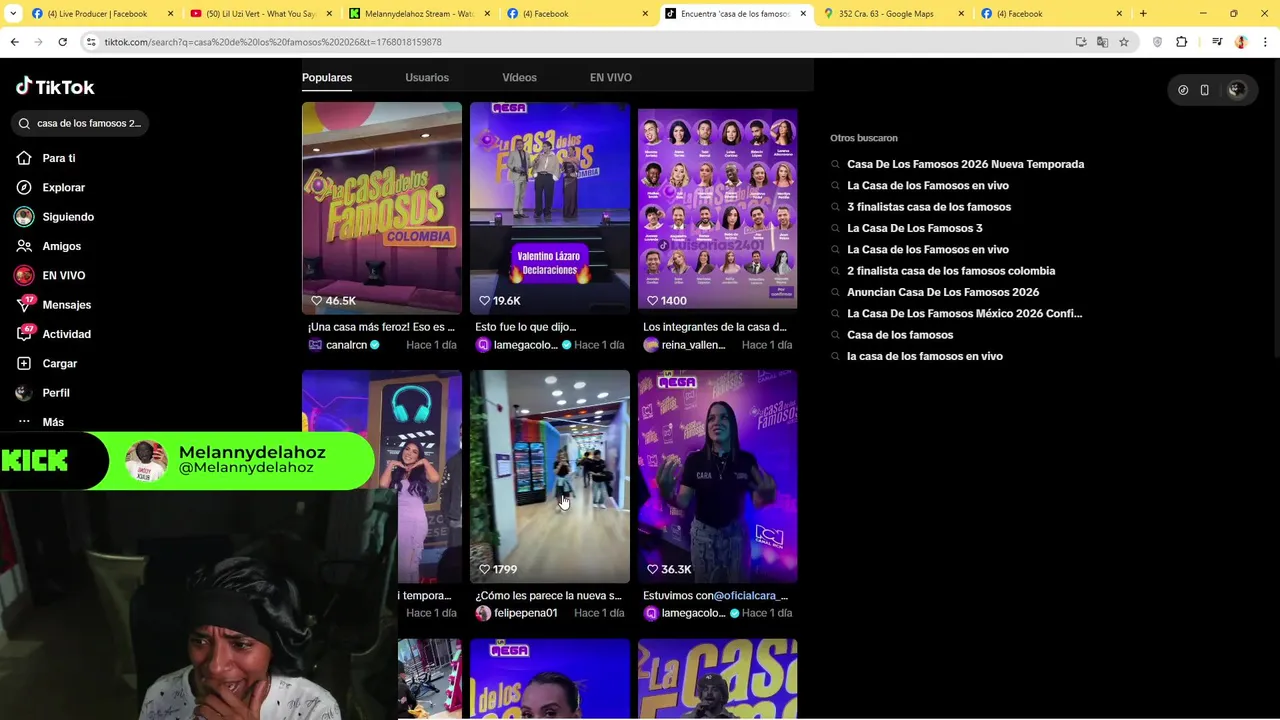Search La Casa De Los Famosos México 2026
1280x720 pixels.
(965, 313)
